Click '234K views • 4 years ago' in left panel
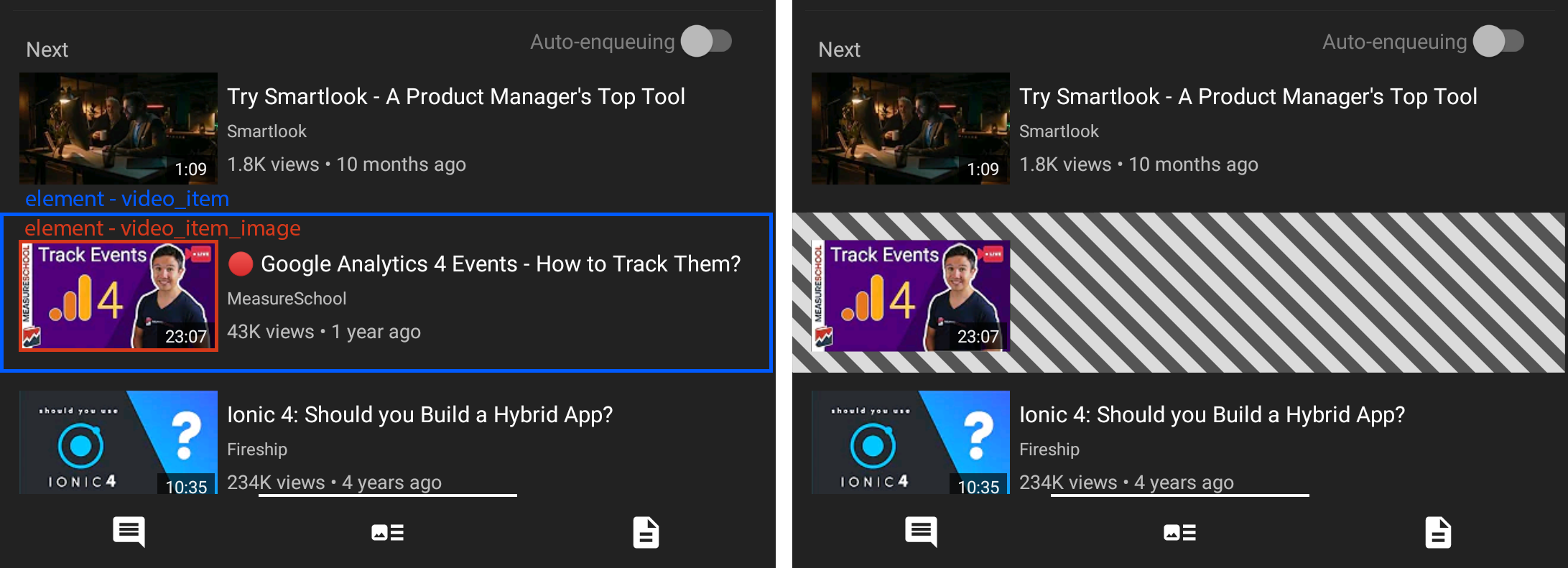 pos(334,483)
